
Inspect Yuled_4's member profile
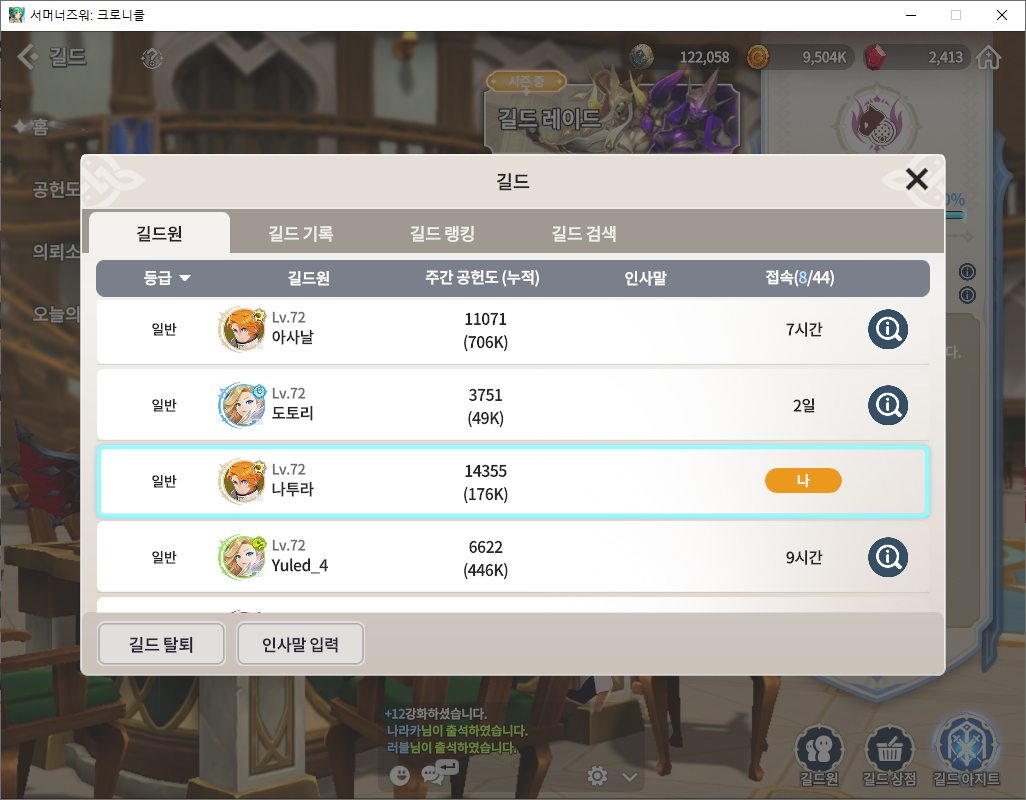887,557
